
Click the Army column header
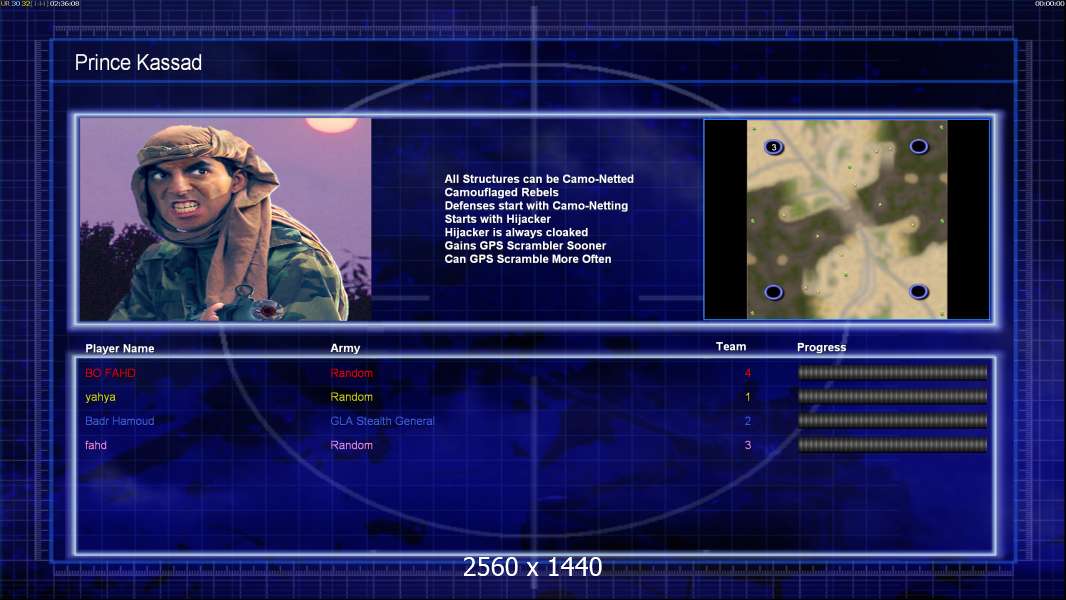click(x=345, y=348)
